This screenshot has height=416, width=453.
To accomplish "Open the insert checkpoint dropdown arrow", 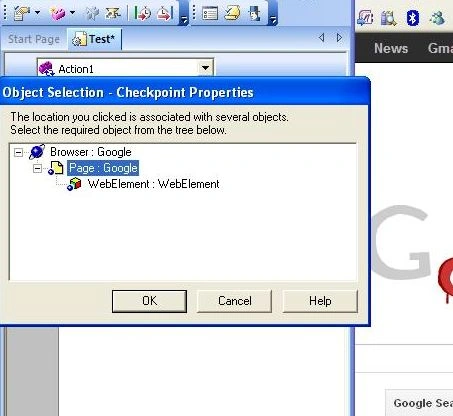I will click(37, 13).
